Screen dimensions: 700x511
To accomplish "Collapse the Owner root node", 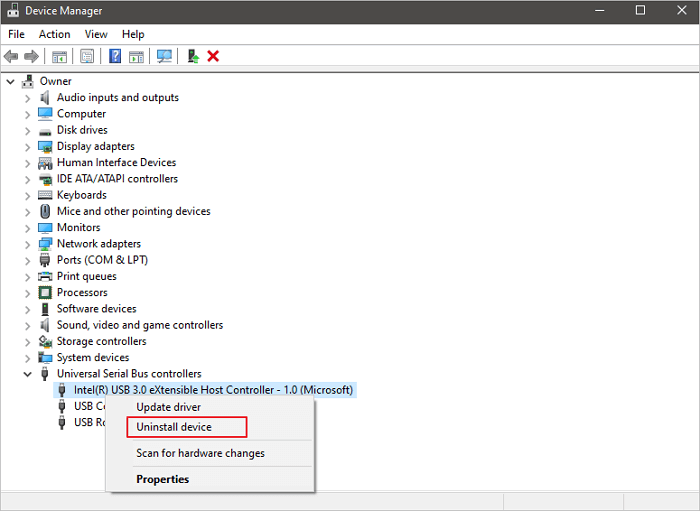I will [x=11, y=81].
